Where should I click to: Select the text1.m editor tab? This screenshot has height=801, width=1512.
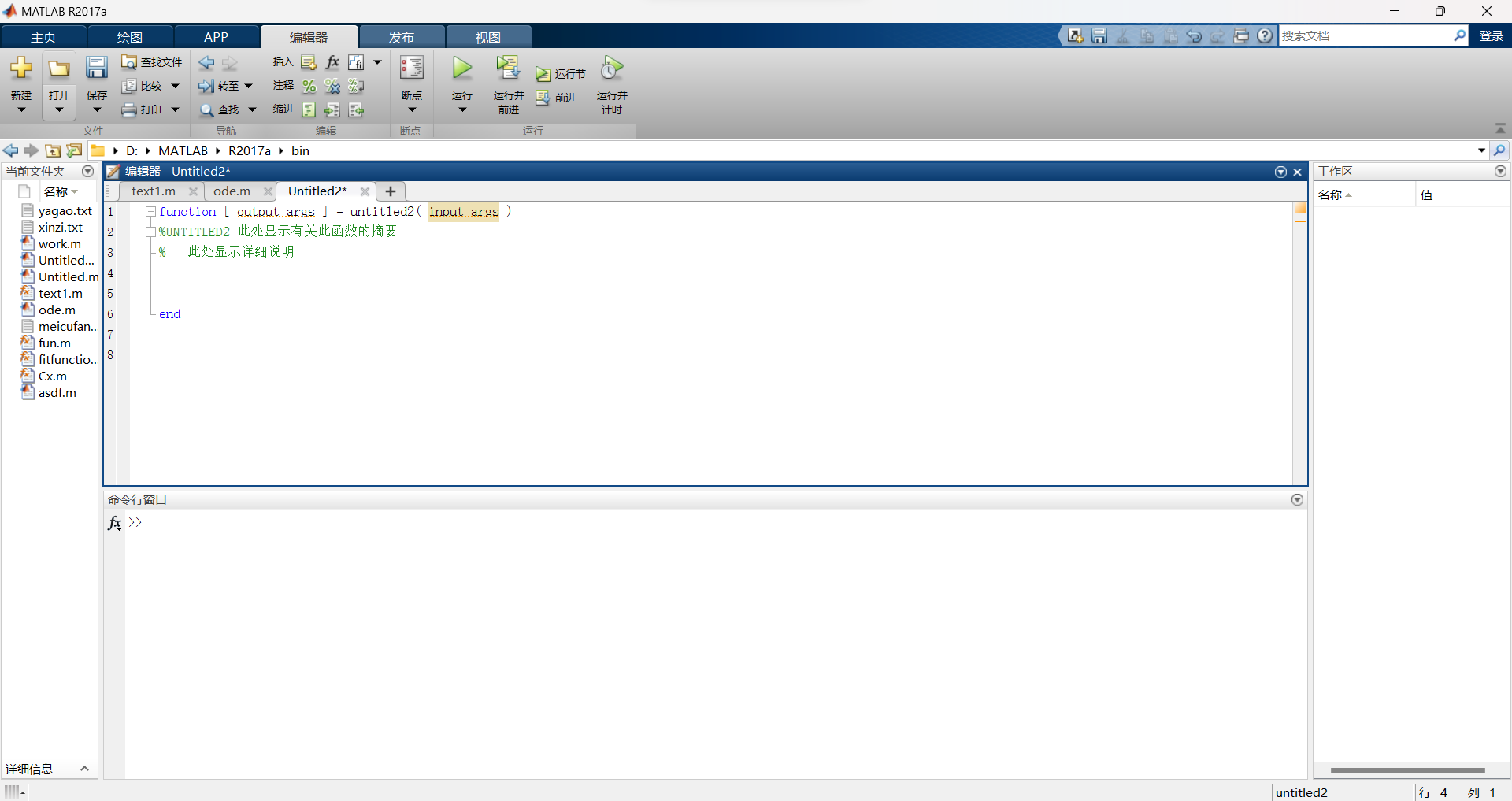pos(154,191)
